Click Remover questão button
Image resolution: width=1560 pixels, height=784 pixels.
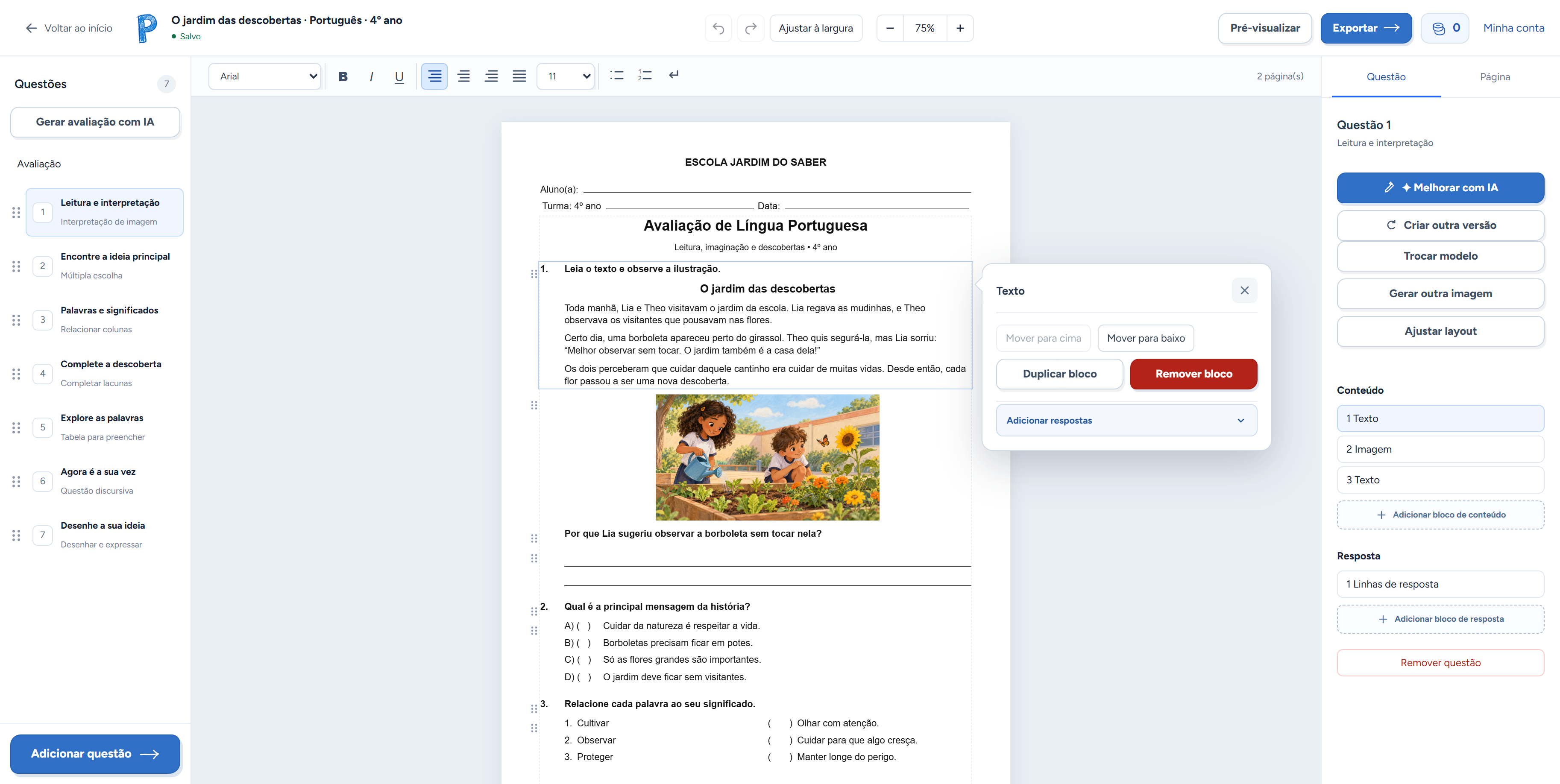coord(1440,662)
